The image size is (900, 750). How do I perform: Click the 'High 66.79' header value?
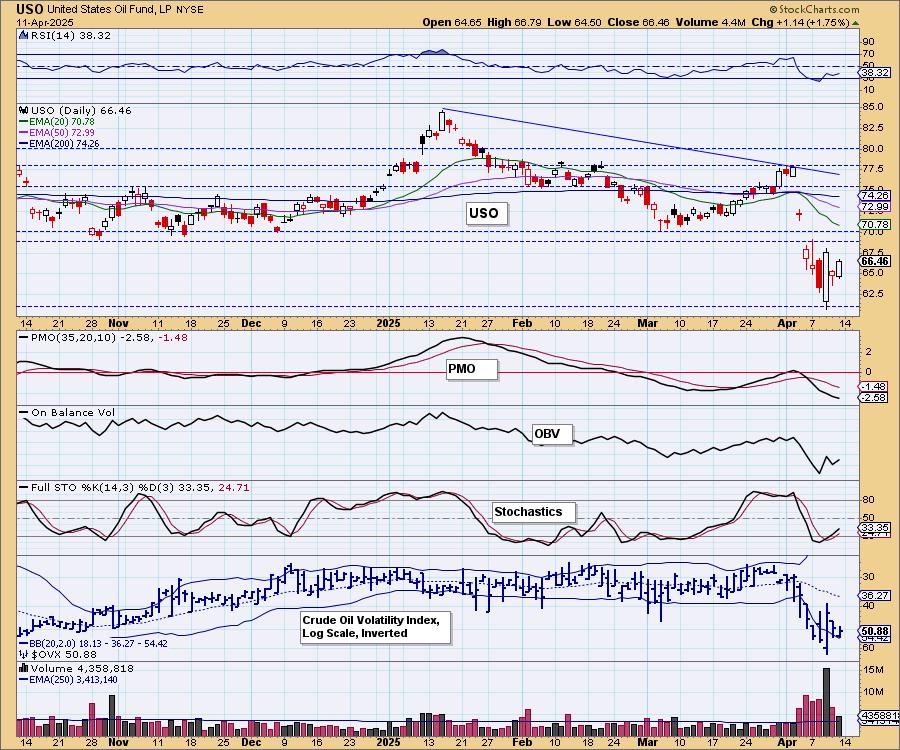point(514,22)
